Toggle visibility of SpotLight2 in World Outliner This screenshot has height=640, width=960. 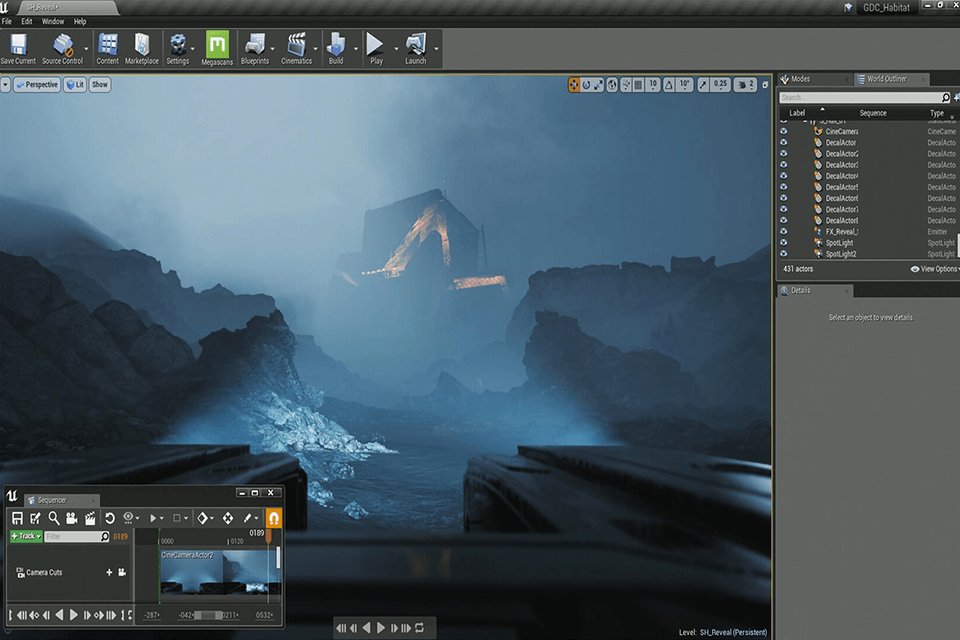(x=783, y=254)
